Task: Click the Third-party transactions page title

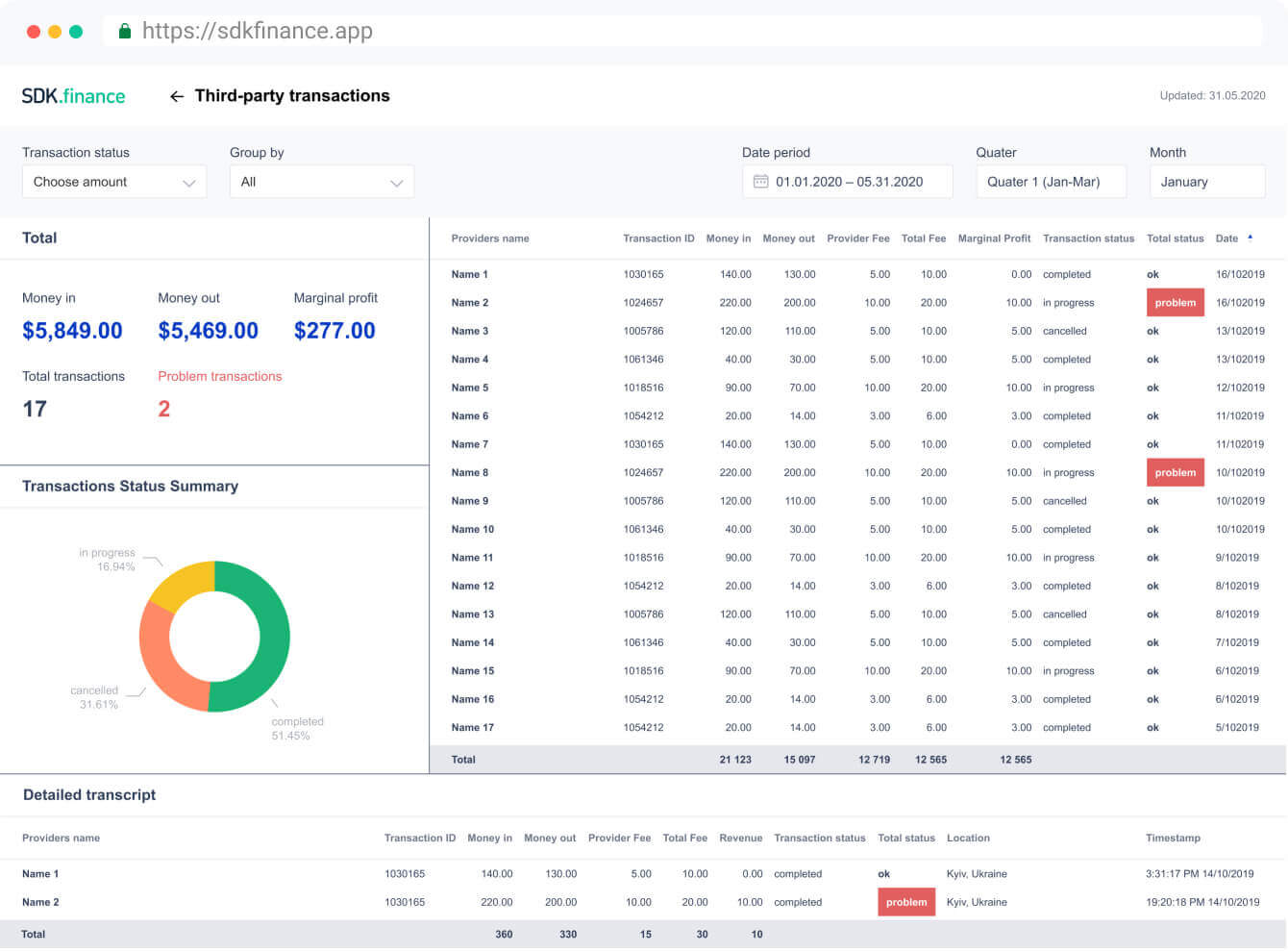Action: coord(292,96)
